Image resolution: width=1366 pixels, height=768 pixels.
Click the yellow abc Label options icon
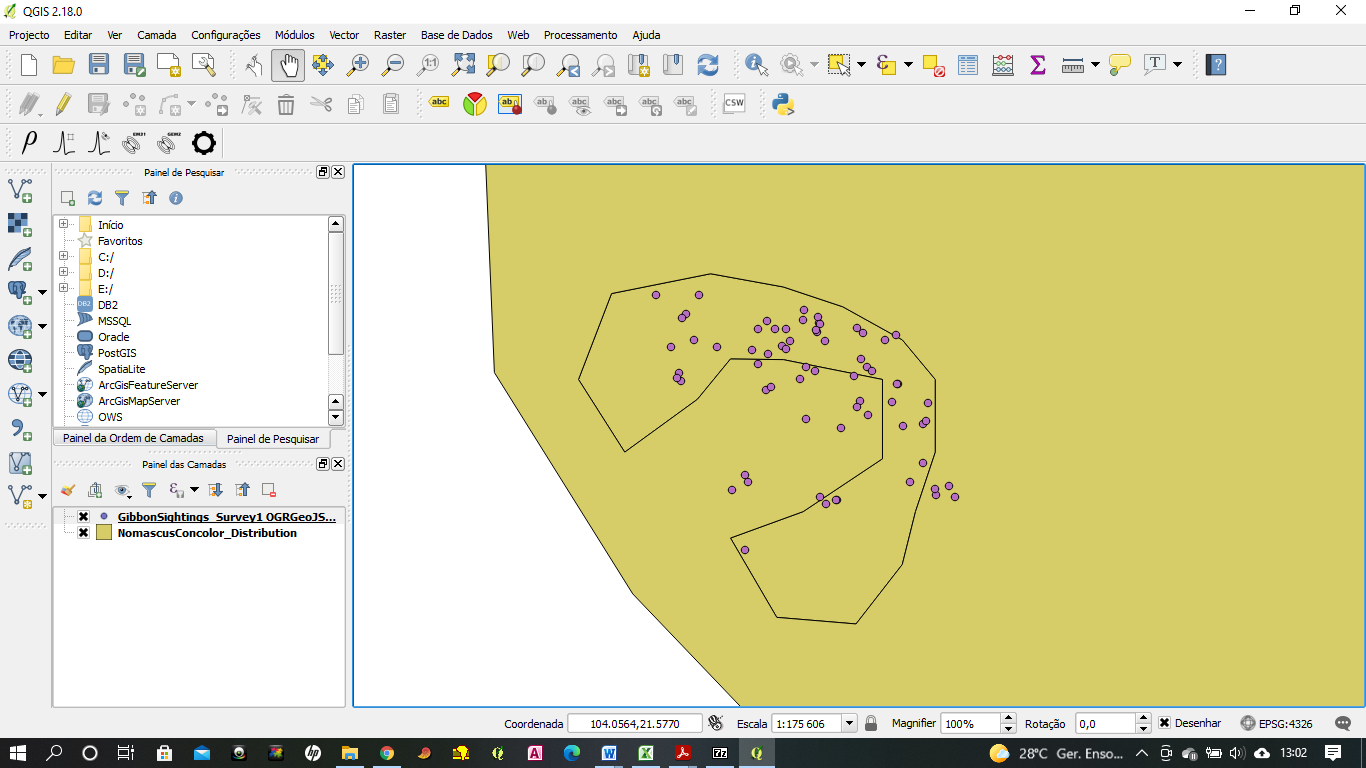(439, 102)
